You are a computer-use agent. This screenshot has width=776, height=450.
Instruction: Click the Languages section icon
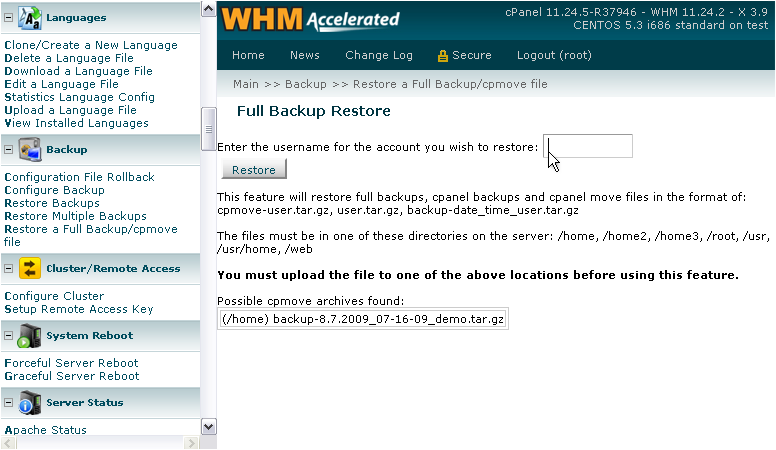tap(29, 17)
